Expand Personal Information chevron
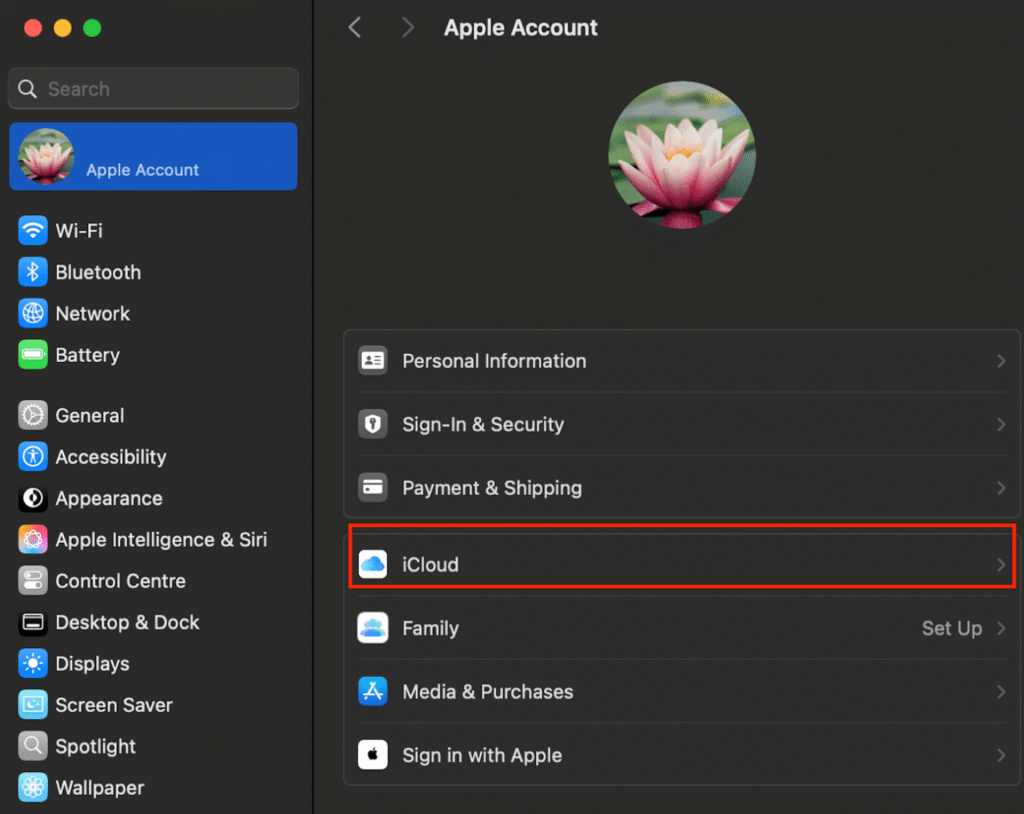Image resolution: width=1024 pixels, height=814 pixels. click(x=1000, y=361)
